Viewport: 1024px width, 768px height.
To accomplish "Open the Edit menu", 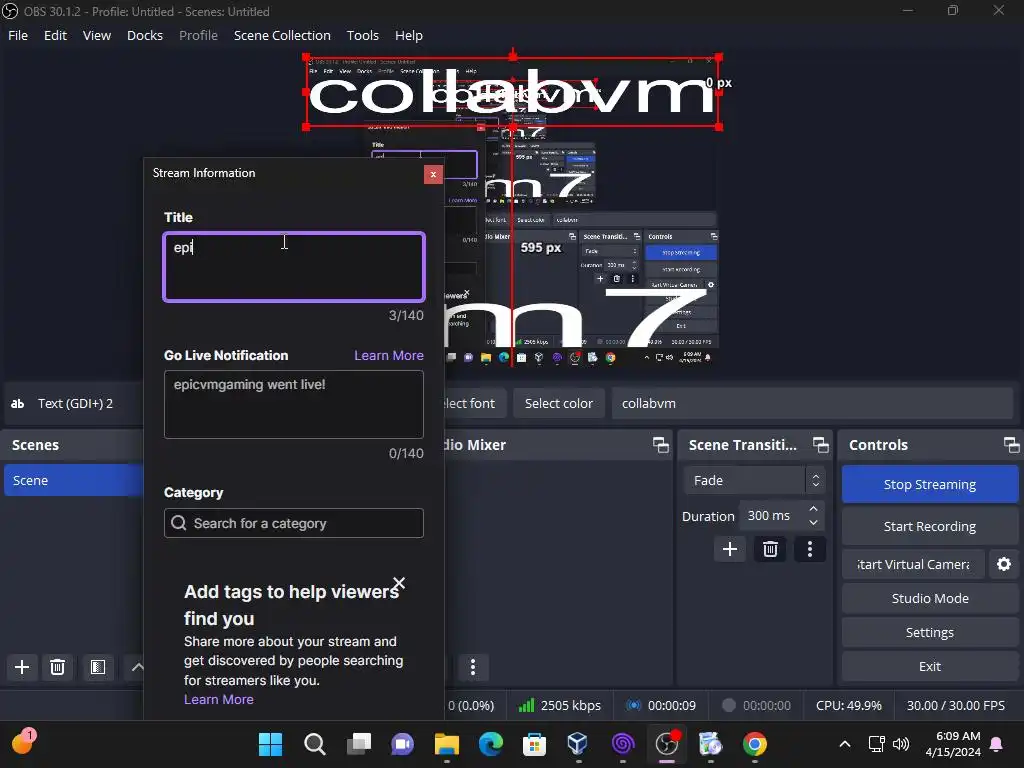I will click(56, 35).
